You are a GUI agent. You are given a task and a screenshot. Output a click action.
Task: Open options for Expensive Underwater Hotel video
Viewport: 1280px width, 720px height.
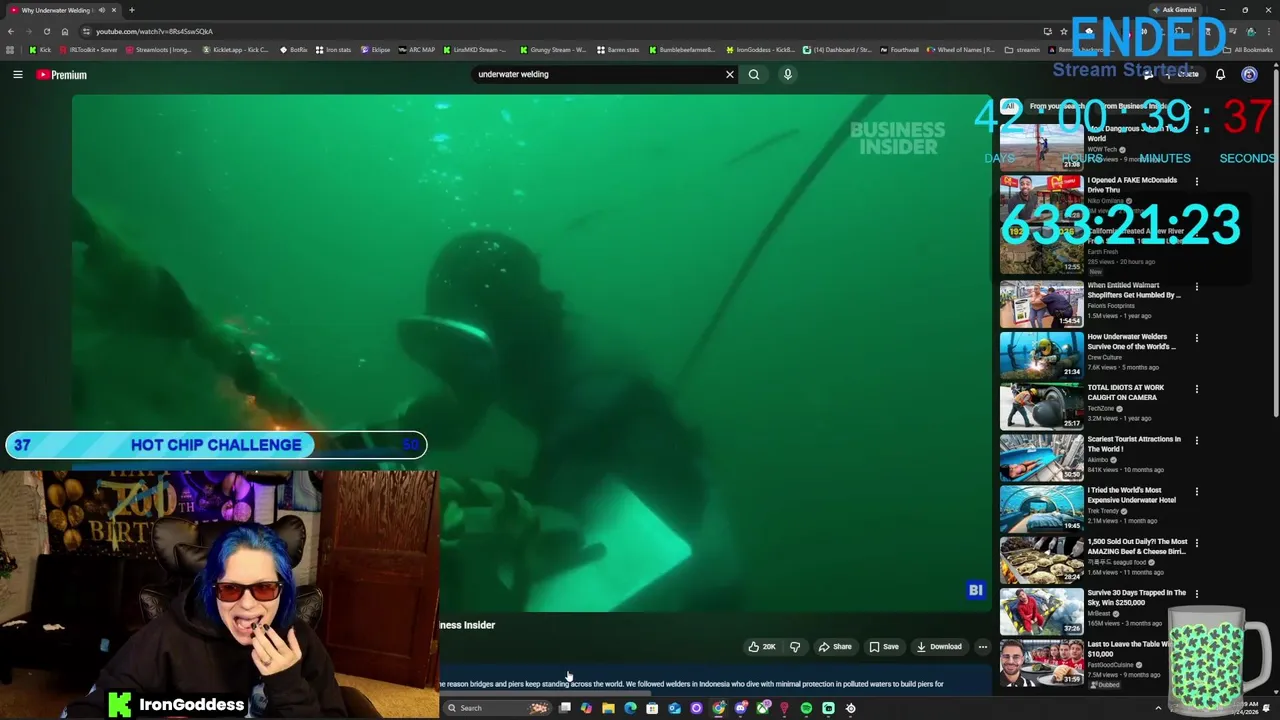(x=1197, y=491)
